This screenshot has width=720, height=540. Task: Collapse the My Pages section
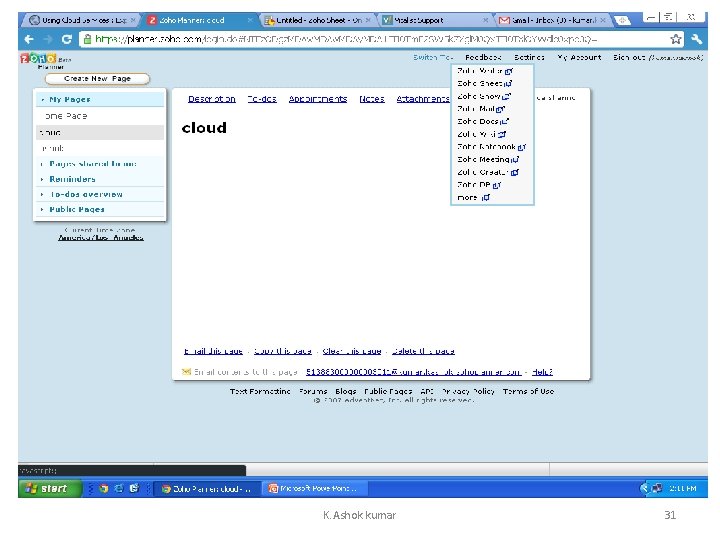[100, 100]
